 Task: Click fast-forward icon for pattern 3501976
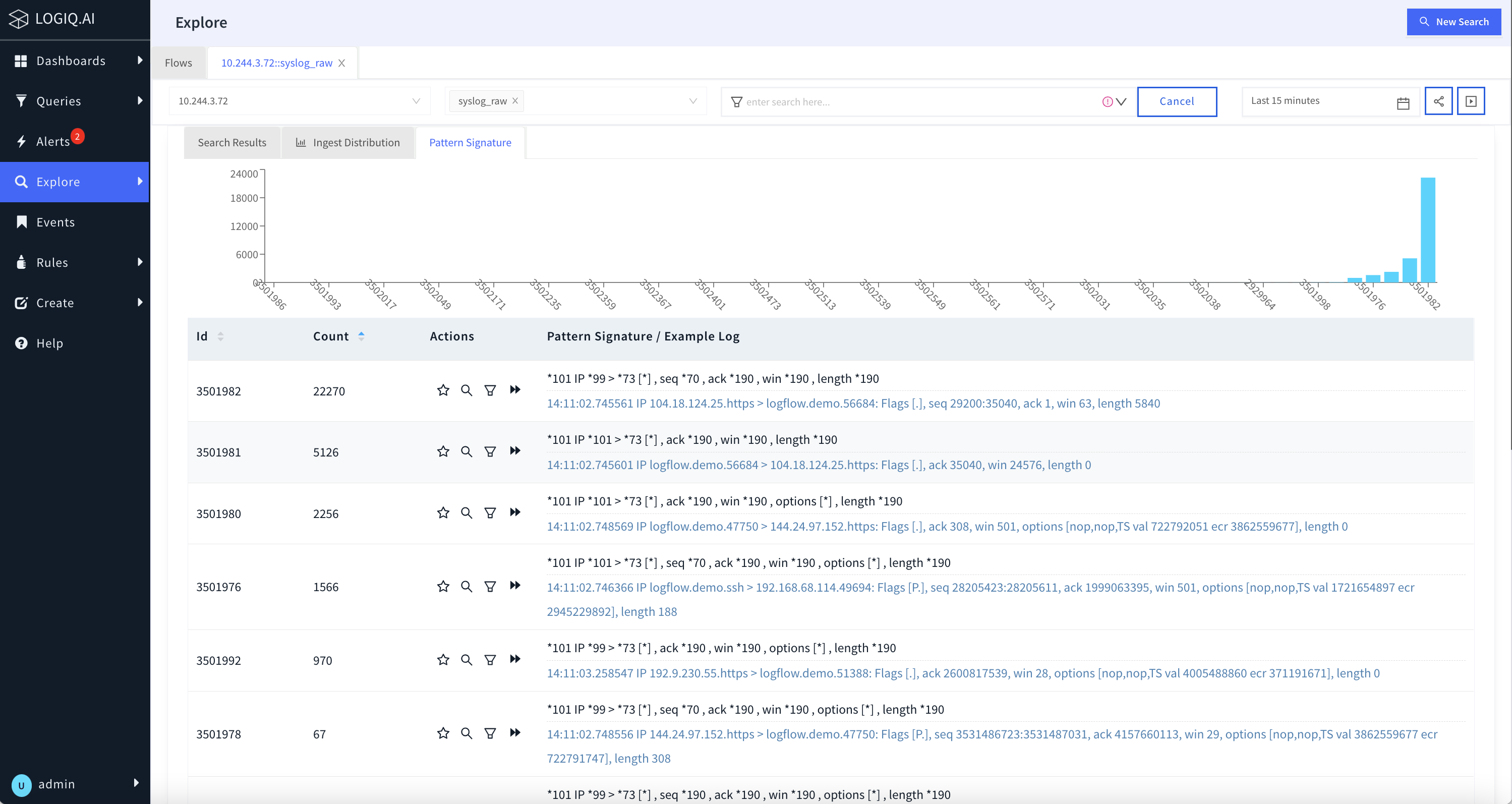tap(515, 586)
